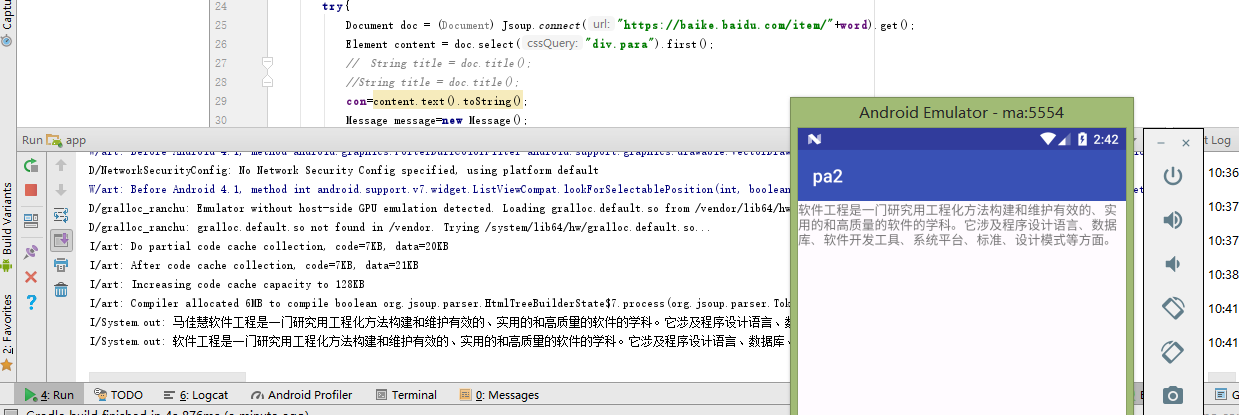The width and height of the screenshot is (1239, 415).
Task: Toggle scroll to end of console output
Action: pyautogui.click(x=60, y=240)
